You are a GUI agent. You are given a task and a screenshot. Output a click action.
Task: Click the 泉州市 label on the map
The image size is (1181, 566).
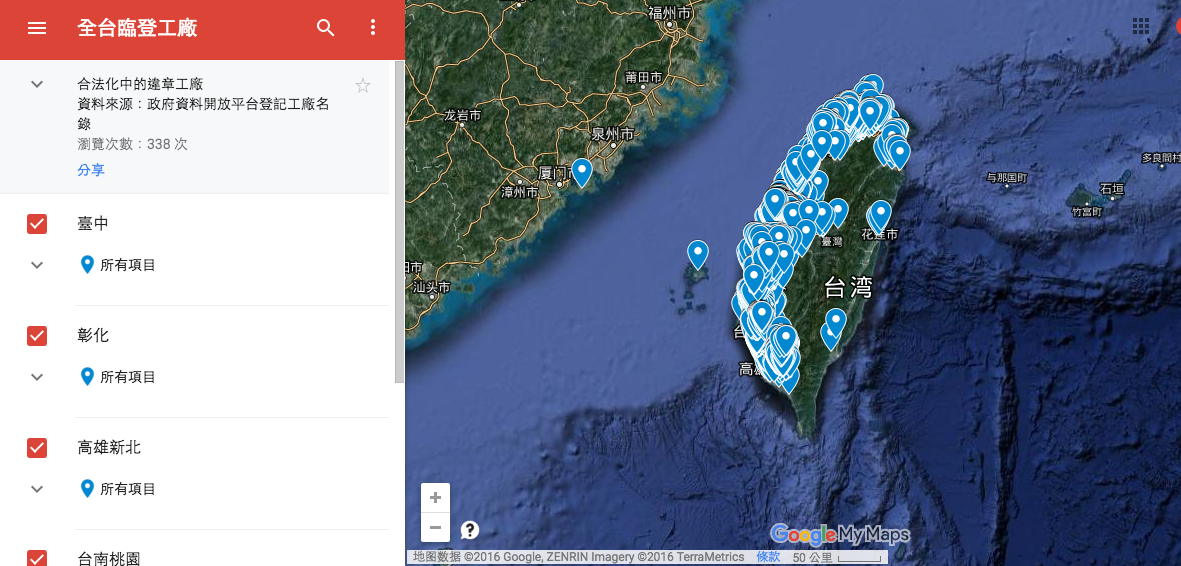(612, 134)
